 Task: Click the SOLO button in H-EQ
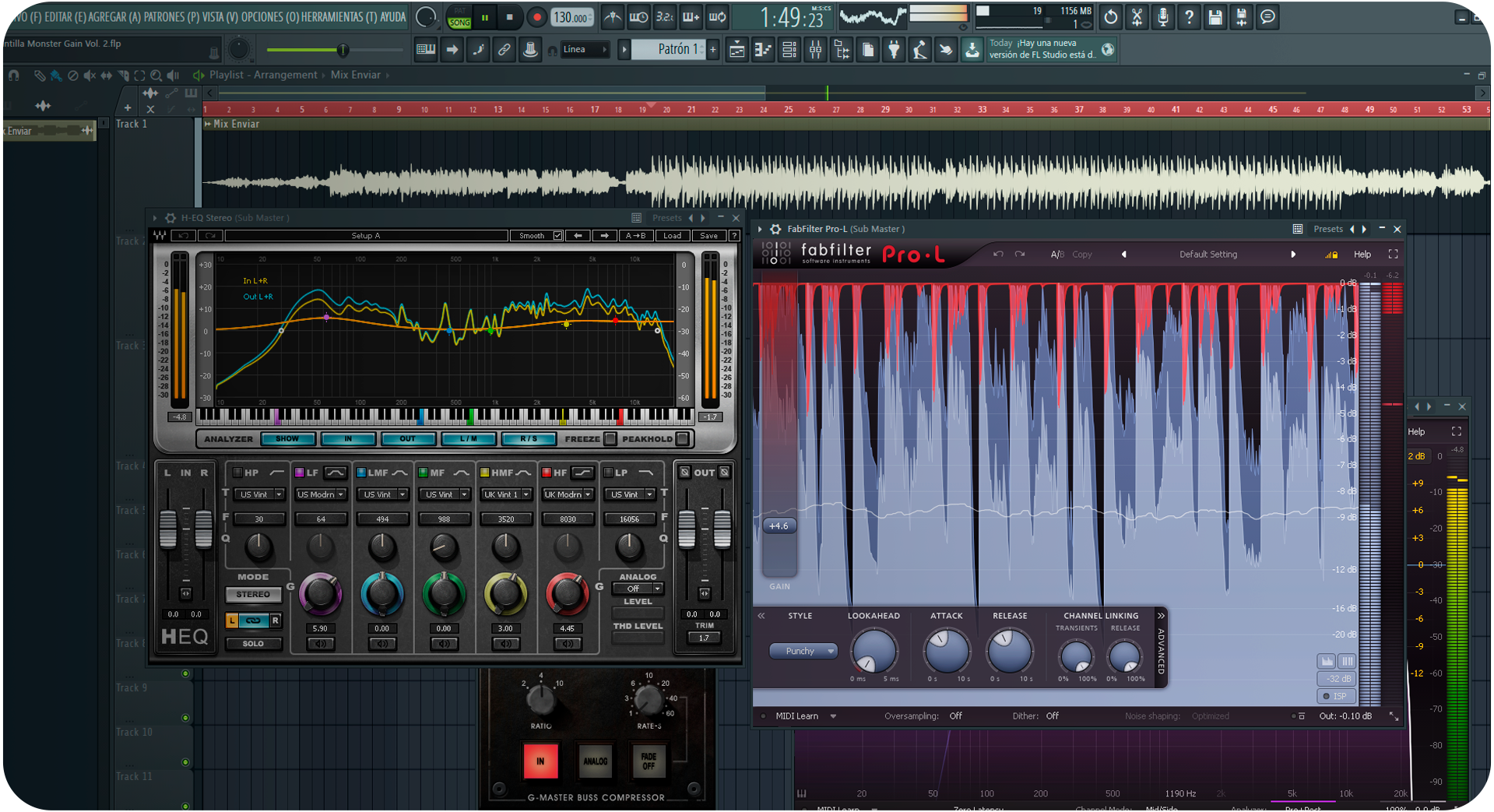pos(253,644)
